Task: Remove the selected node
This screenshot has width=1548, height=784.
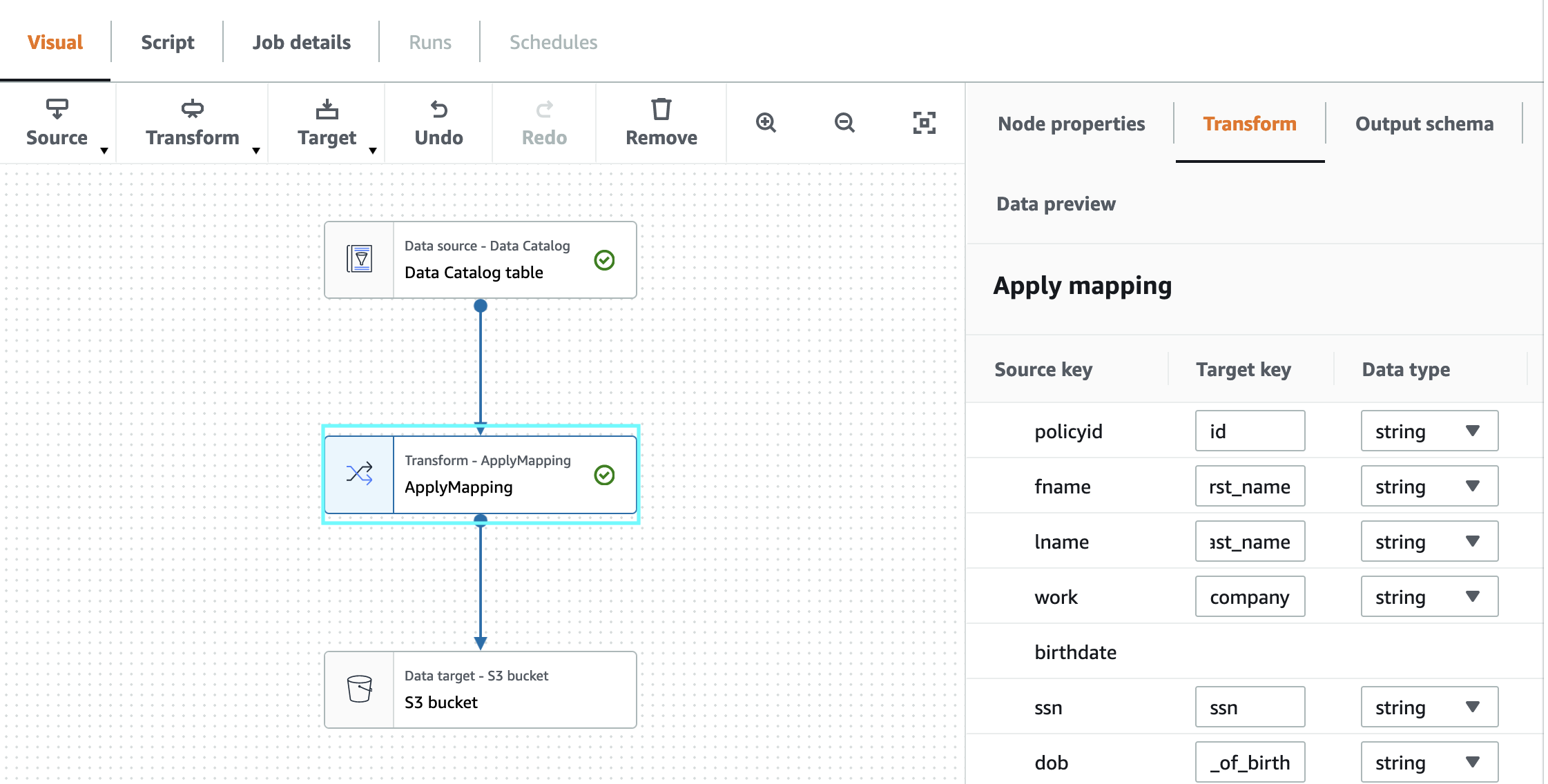Action: coord(661,123)
